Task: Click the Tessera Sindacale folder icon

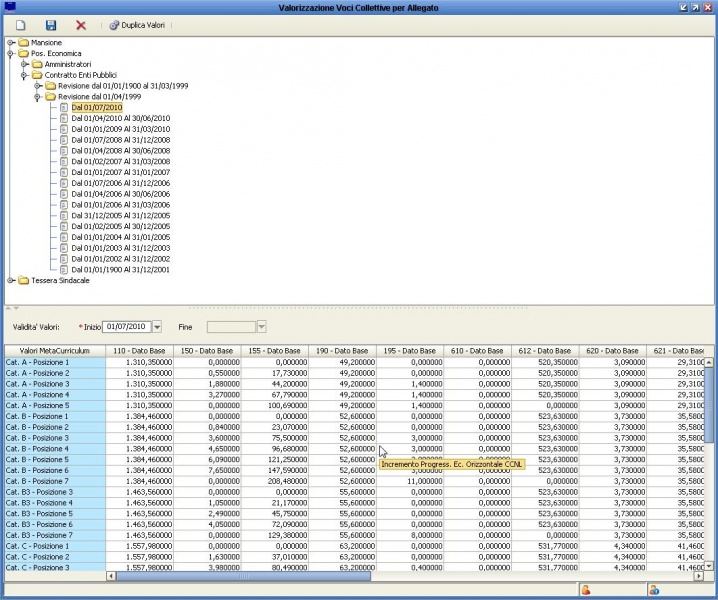Action: [x=23, y=280]
